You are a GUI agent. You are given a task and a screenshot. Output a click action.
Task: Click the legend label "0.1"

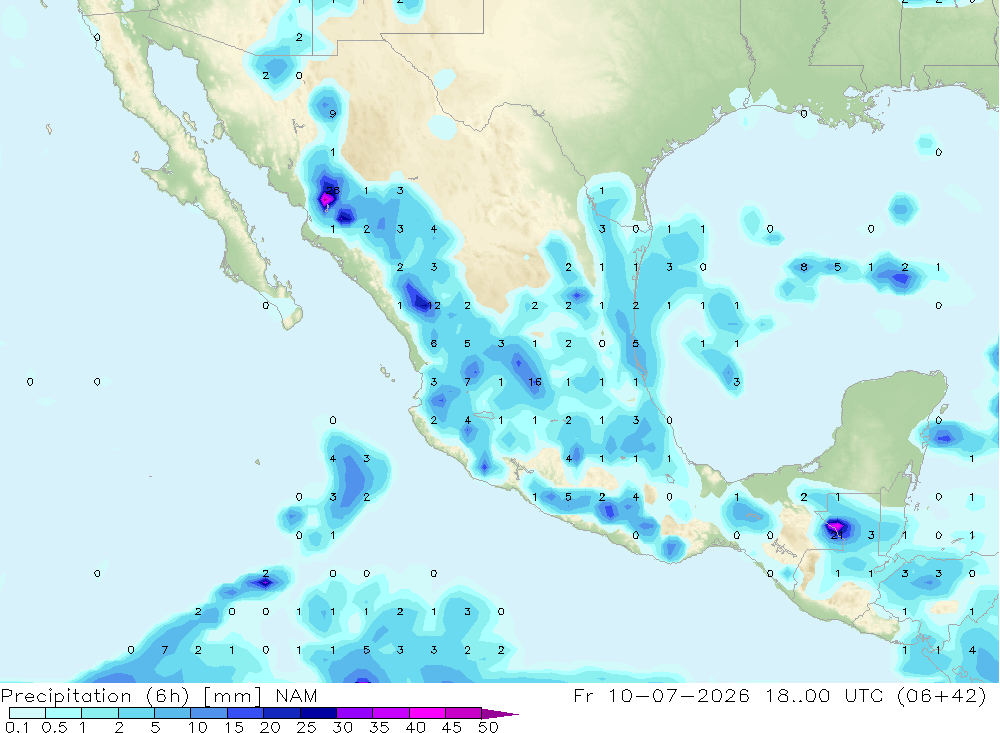(17, 727)
